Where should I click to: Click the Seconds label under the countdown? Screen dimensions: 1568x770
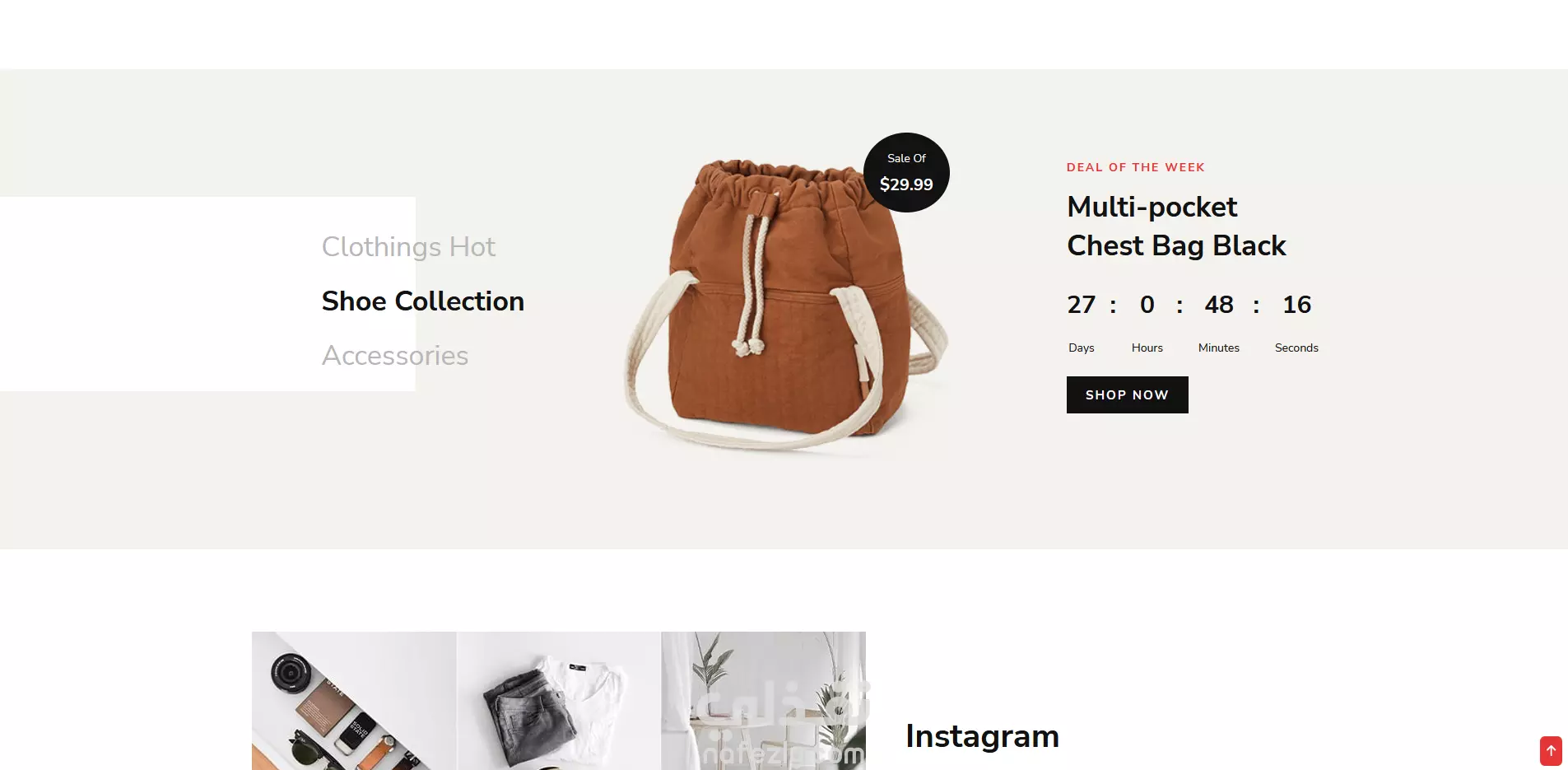1296,348
